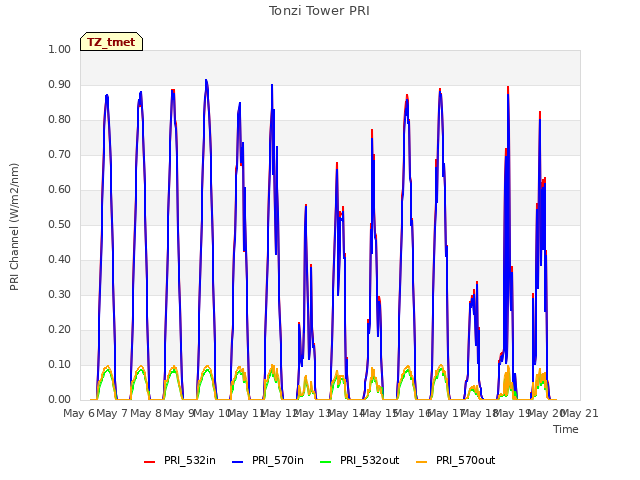Click the Tonzi Tower PRI chart title
The image size is (640, 480).
coord(319,11)
